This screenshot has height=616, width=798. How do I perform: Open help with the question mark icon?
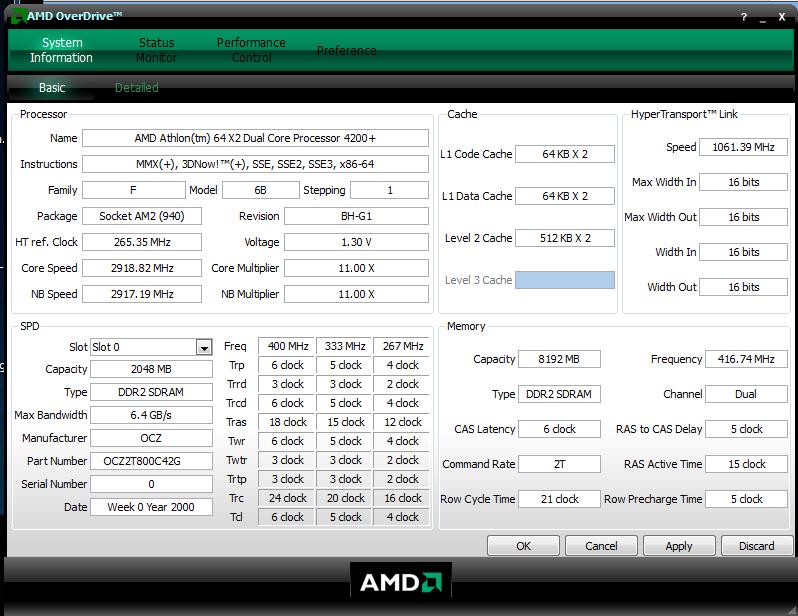pyautogui.click(x=744, y=17)
